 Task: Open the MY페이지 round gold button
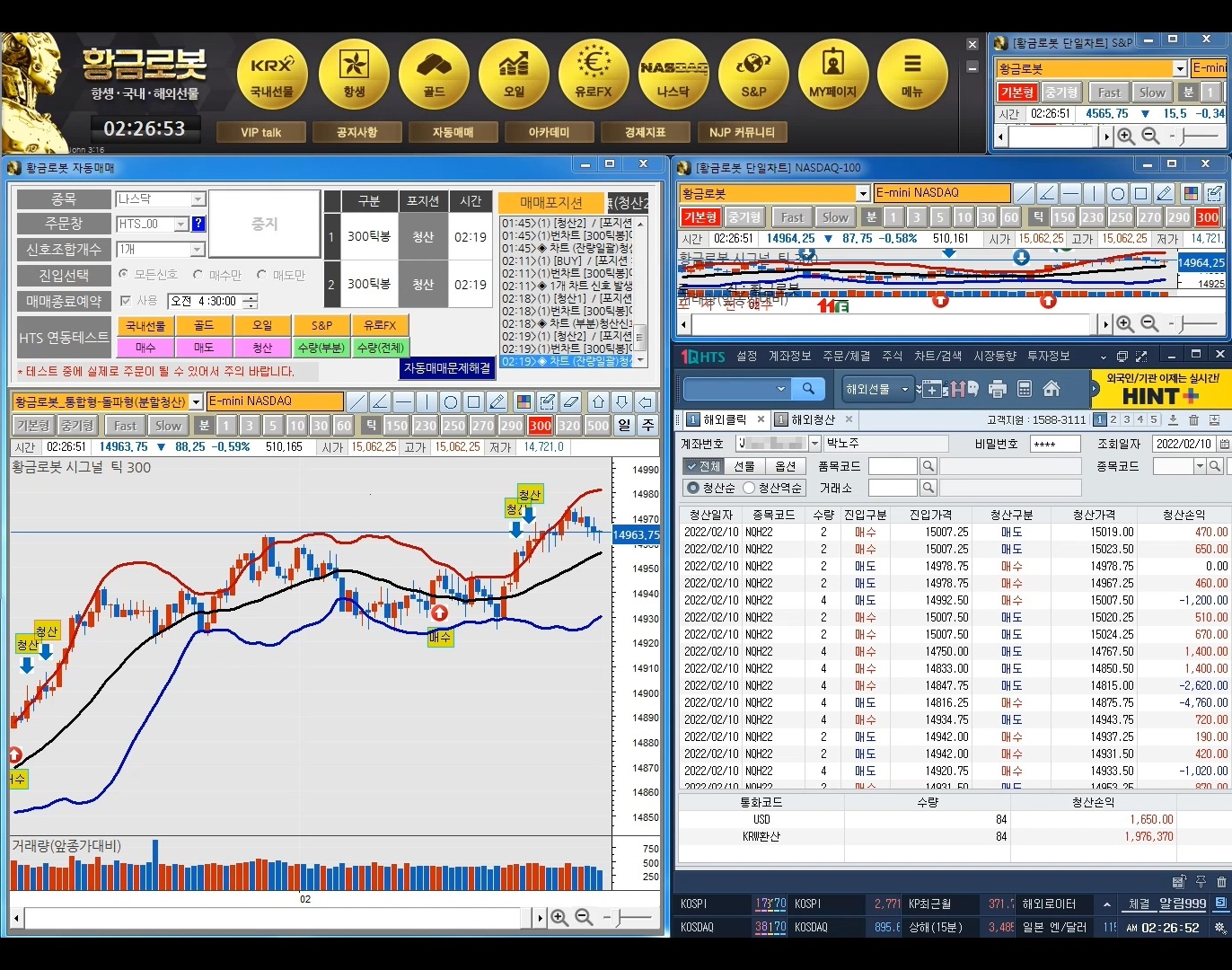[833, 75]
